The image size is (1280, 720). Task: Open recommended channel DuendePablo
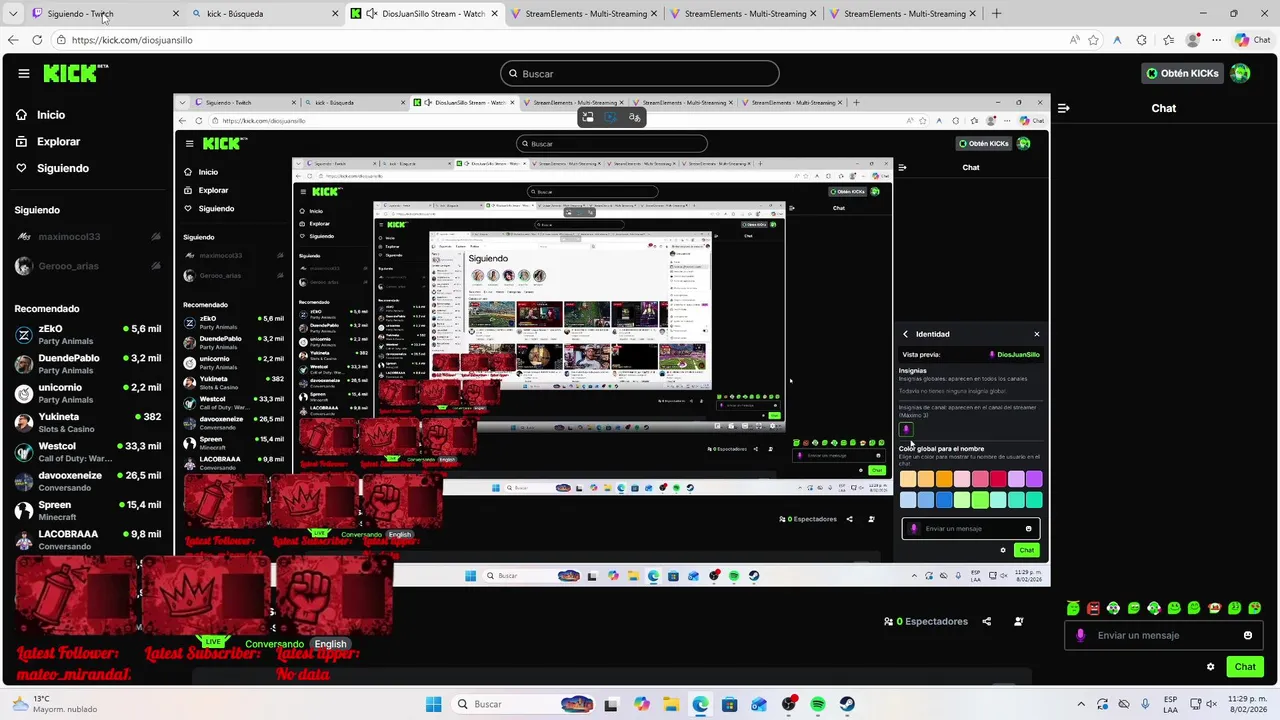tap(88, 364)
